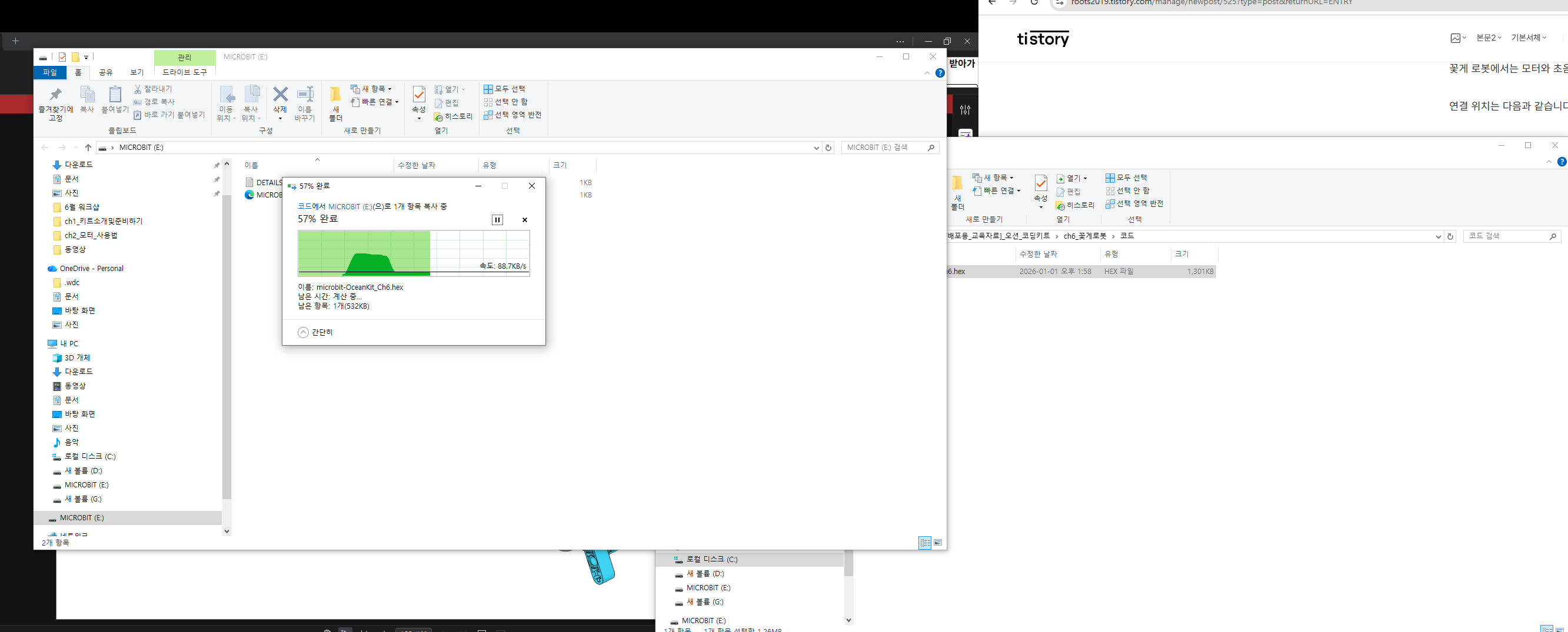Click Invert selection (선택 영역 반전) in MICROBIT window
1568x632 pixels.
click(512, 115)
